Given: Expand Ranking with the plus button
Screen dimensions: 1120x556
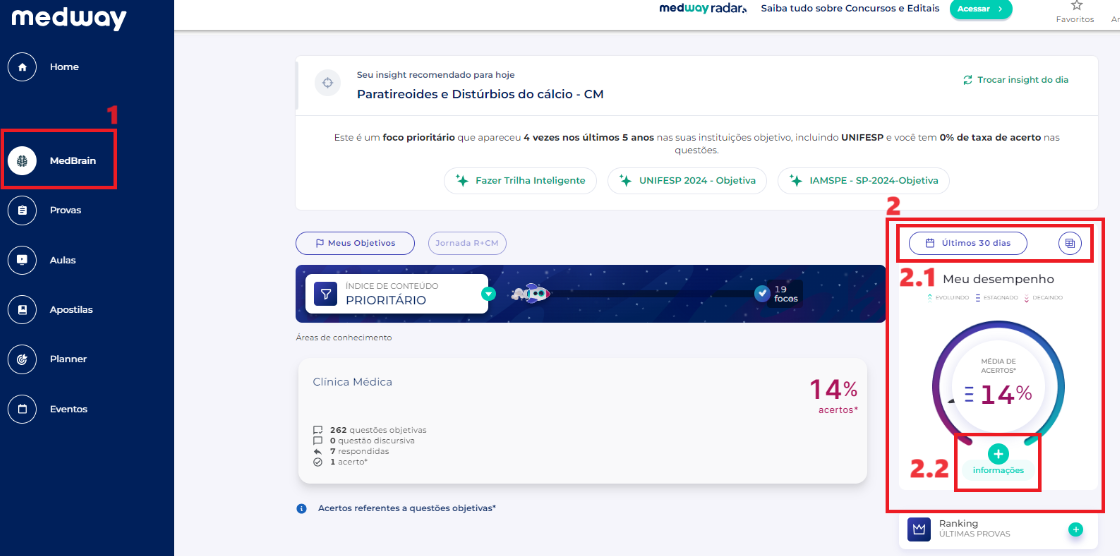Looking at the screenshot, I should [x=1076, y=530].
